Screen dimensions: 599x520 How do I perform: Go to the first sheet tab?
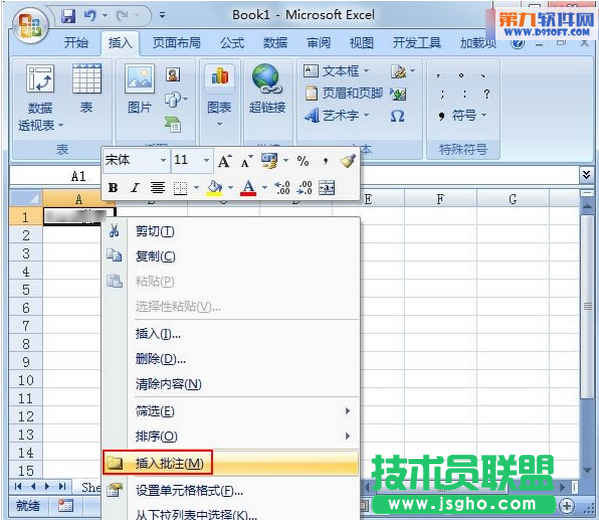pyautogui.click(x=18, y=486)
